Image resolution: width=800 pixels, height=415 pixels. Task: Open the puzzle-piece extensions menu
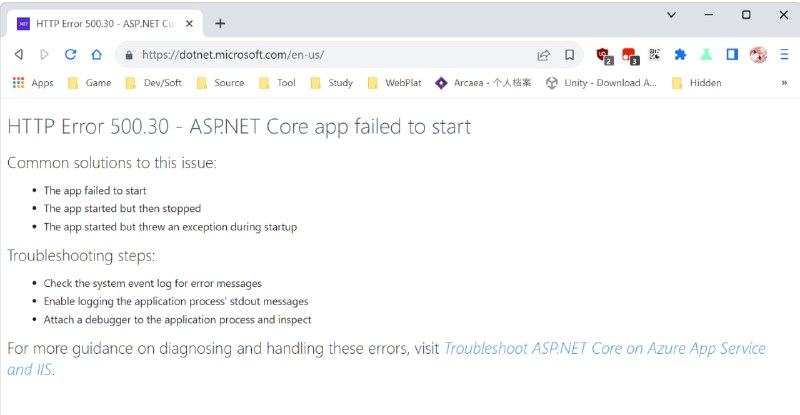coord(680,54)
